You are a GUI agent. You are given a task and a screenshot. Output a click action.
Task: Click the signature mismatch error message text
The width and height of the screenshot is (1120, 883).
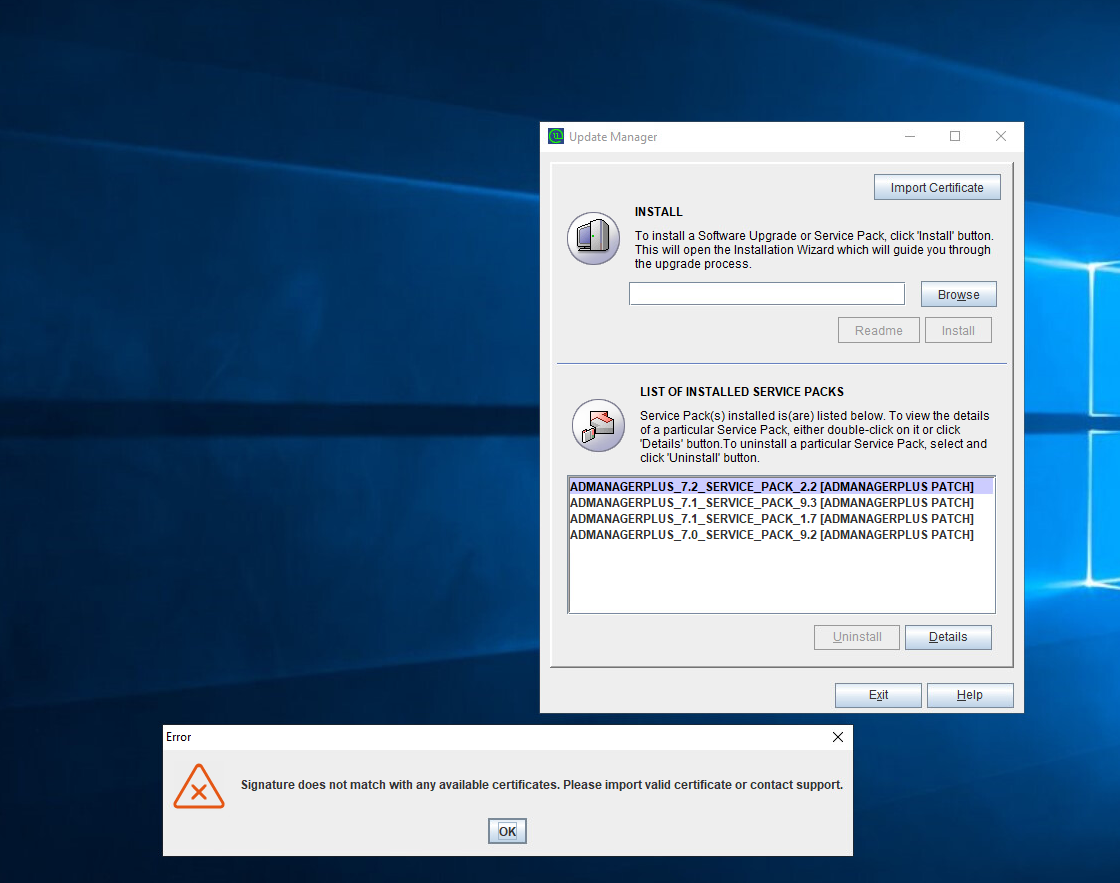click(x=541, y=784)
